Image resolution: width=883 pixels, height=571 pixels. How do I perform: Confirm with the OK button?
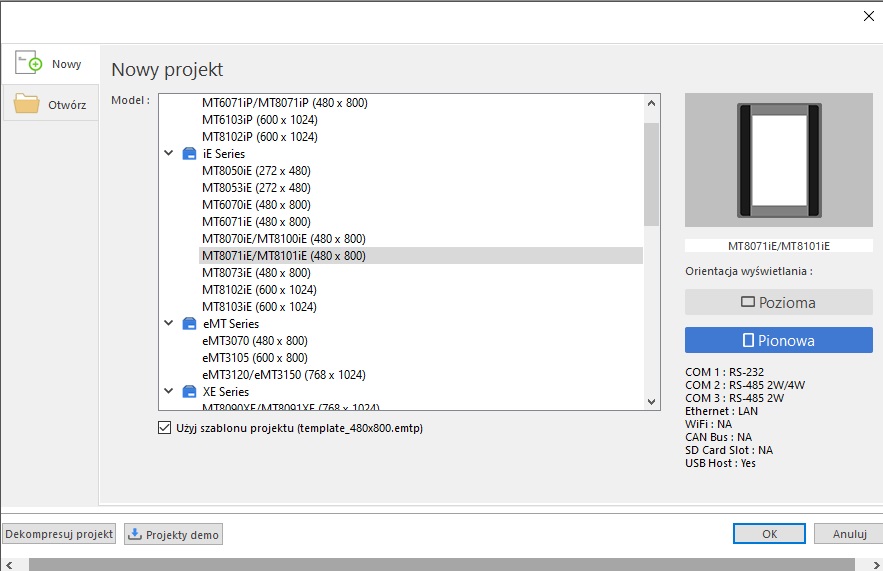(x=769, y=534)
